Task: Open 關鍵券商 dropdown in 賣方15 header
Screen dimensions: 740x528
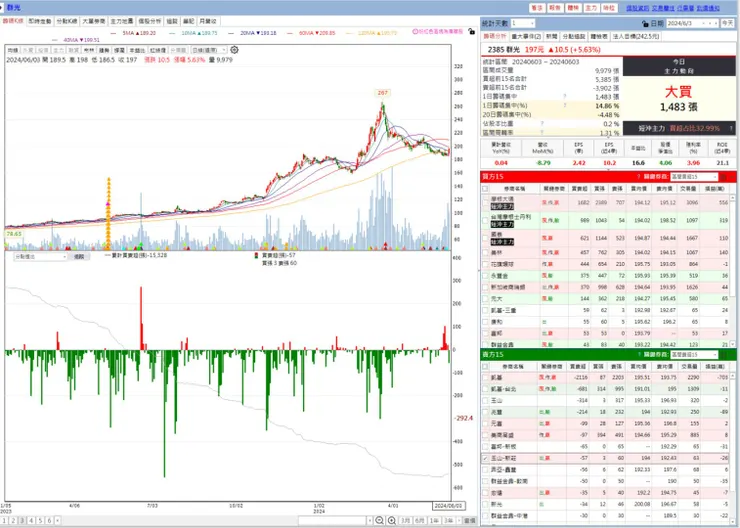Action: (694, 355)
